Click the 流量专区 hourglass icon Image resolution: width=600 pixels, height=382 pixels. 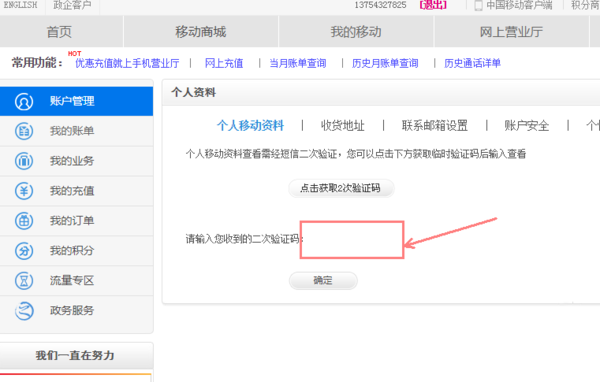(24, 281)
